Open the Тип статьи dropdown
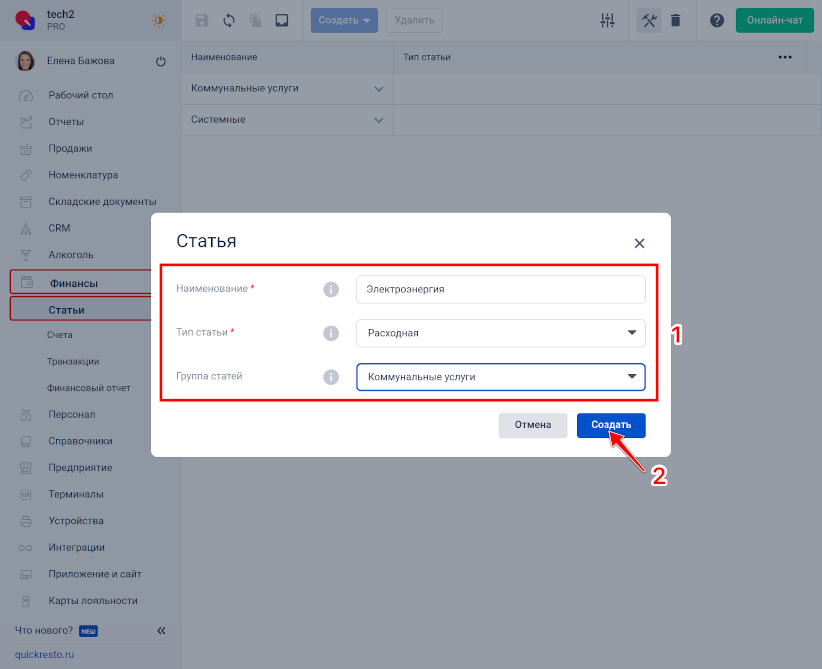 coord(501,333)
